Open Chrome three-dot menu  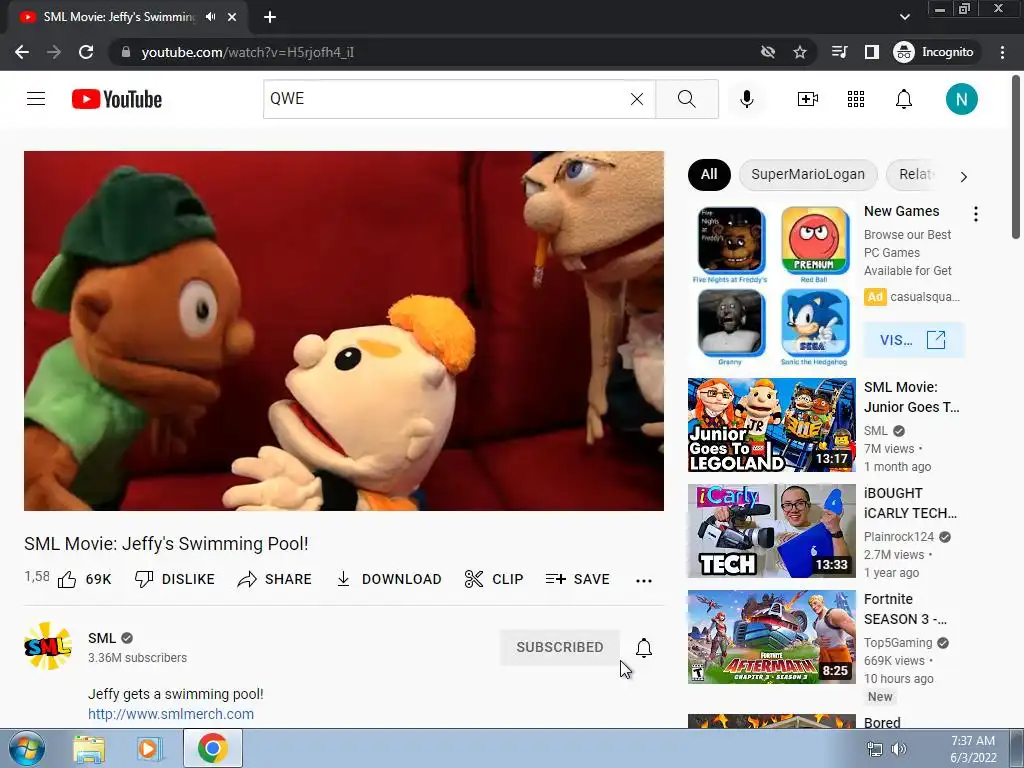[1002, 52]
